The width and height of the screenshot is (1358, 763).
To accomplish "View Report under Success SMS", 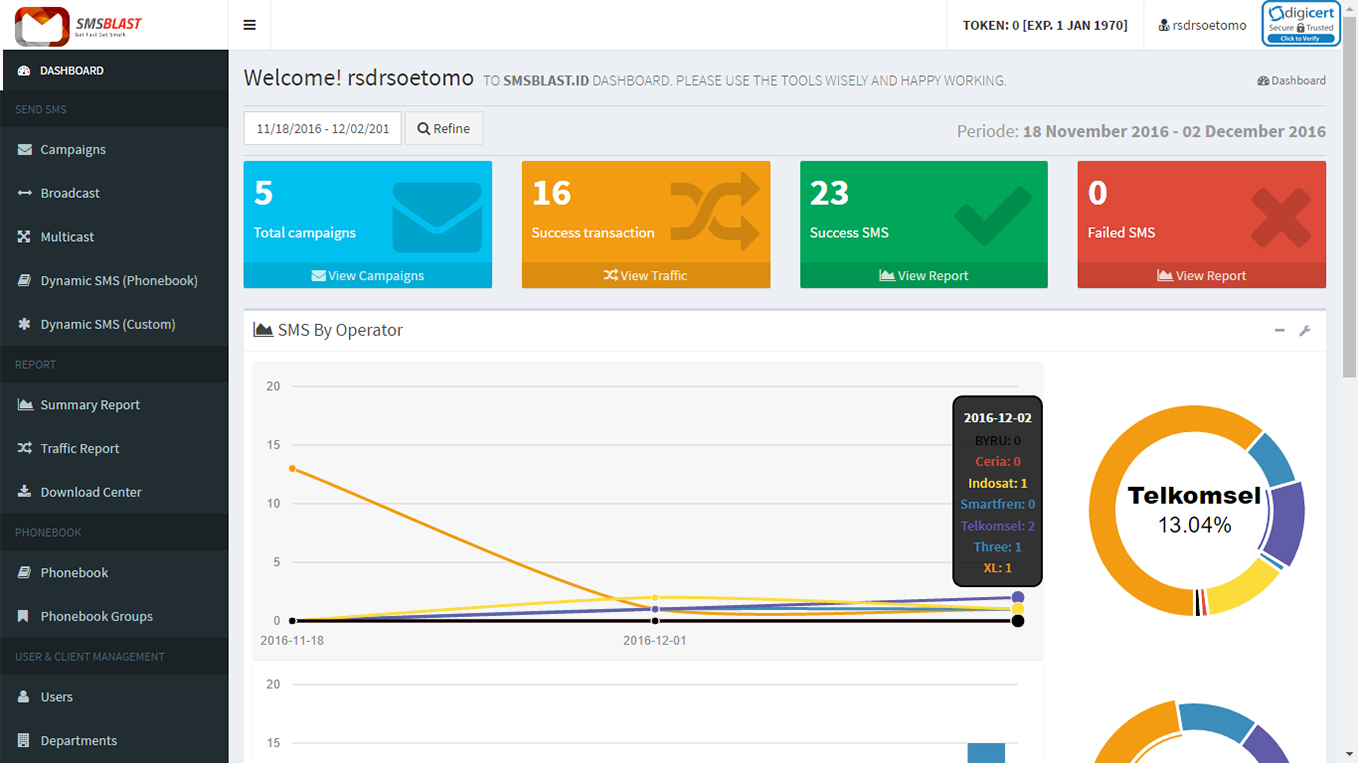I will tap(923, 275).
